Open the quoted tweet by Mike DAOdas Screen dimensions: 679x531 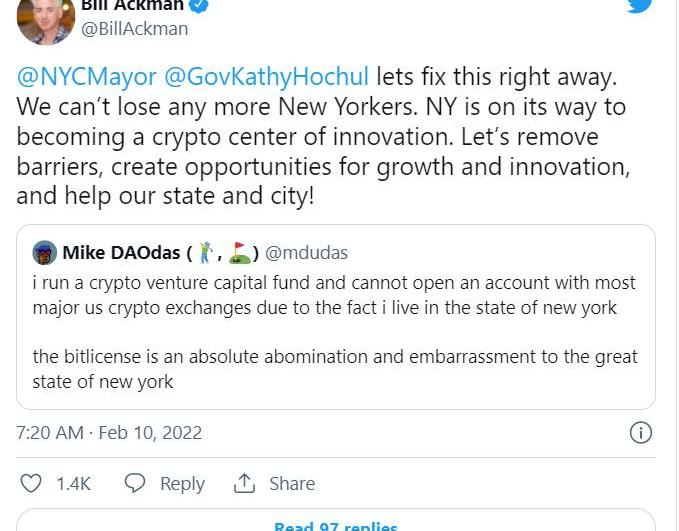tap(335, 330)
